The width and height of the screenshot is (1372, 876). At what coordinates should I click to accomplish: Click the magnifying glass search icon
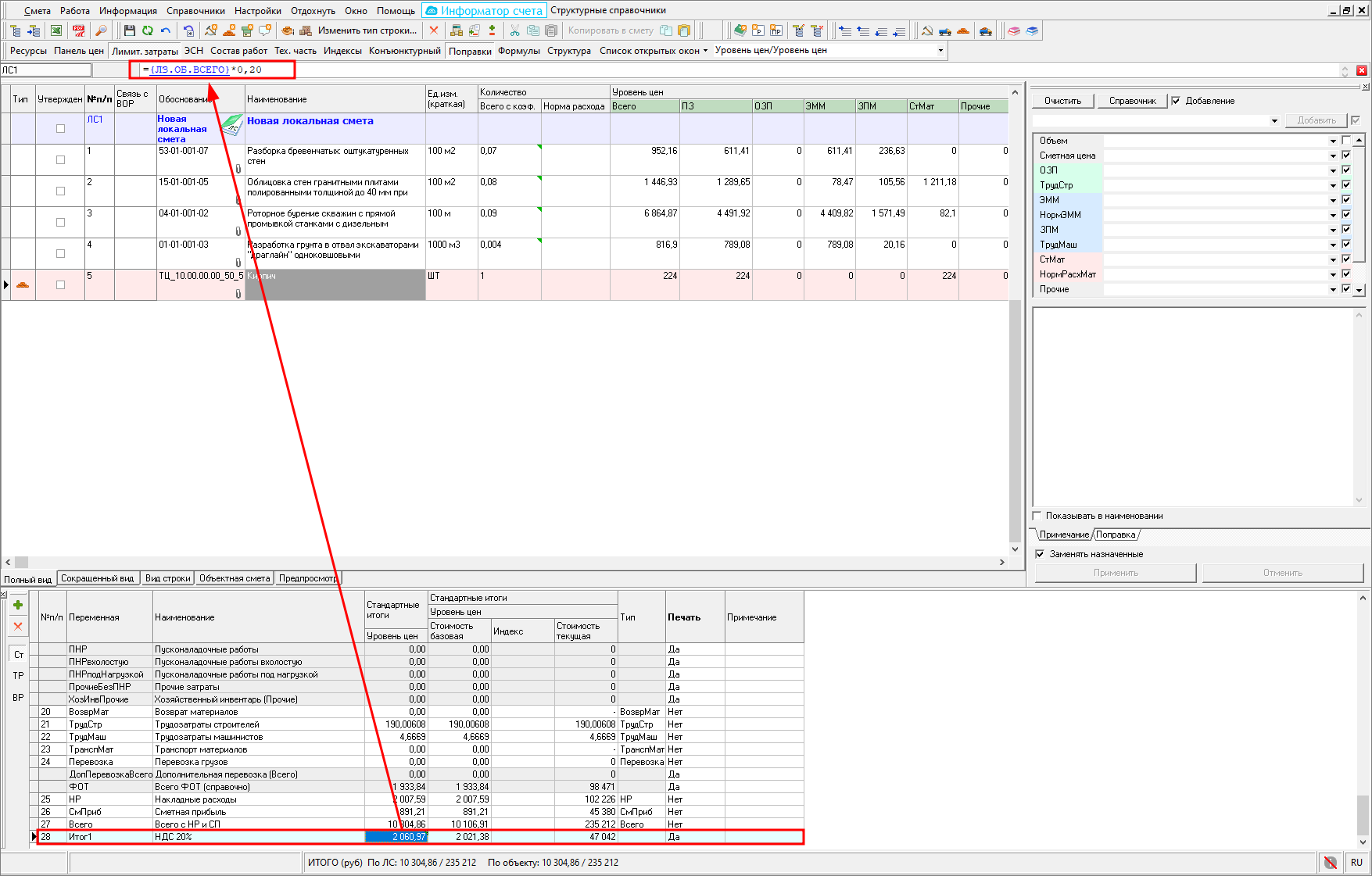click(x=101, y=30)
